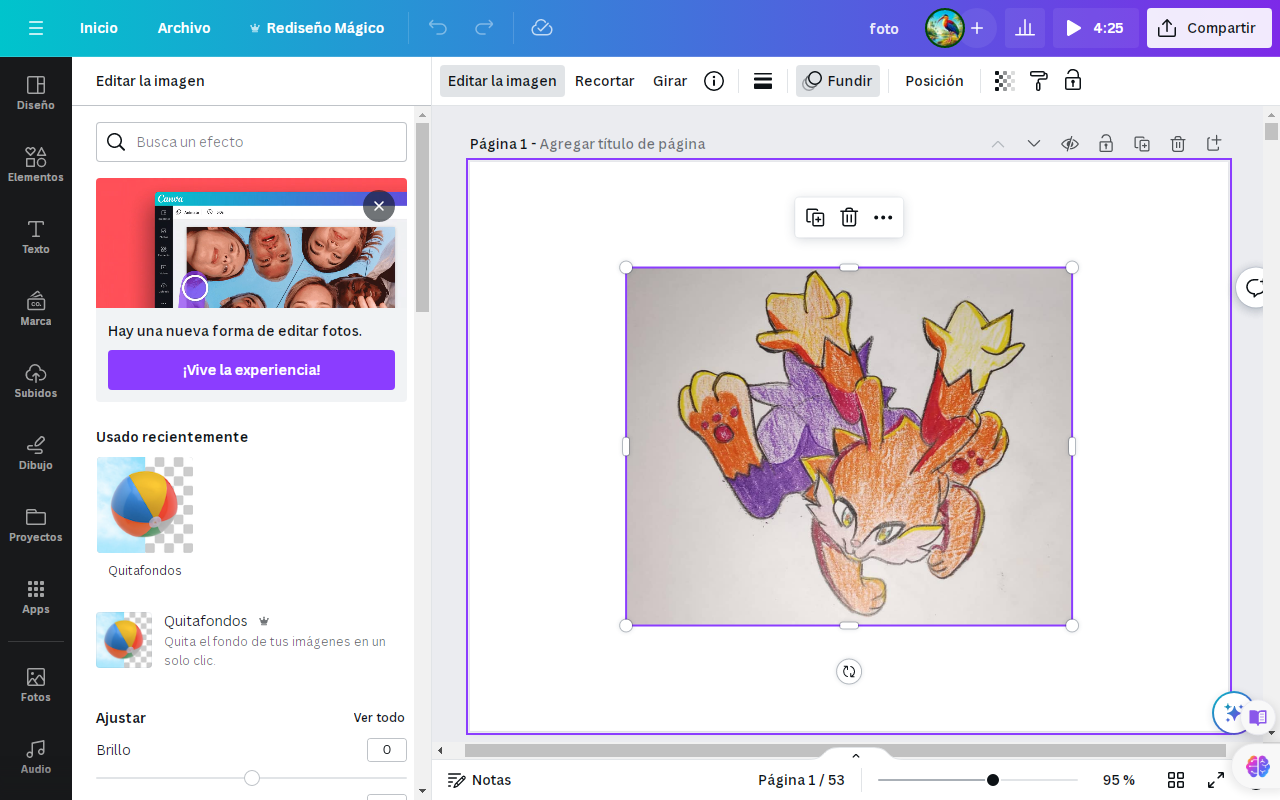The width and height of the screenshot is (1280, 800).
Task: Select recently used Quitafondos thumbnail
Action: click(x=145, y=505)
